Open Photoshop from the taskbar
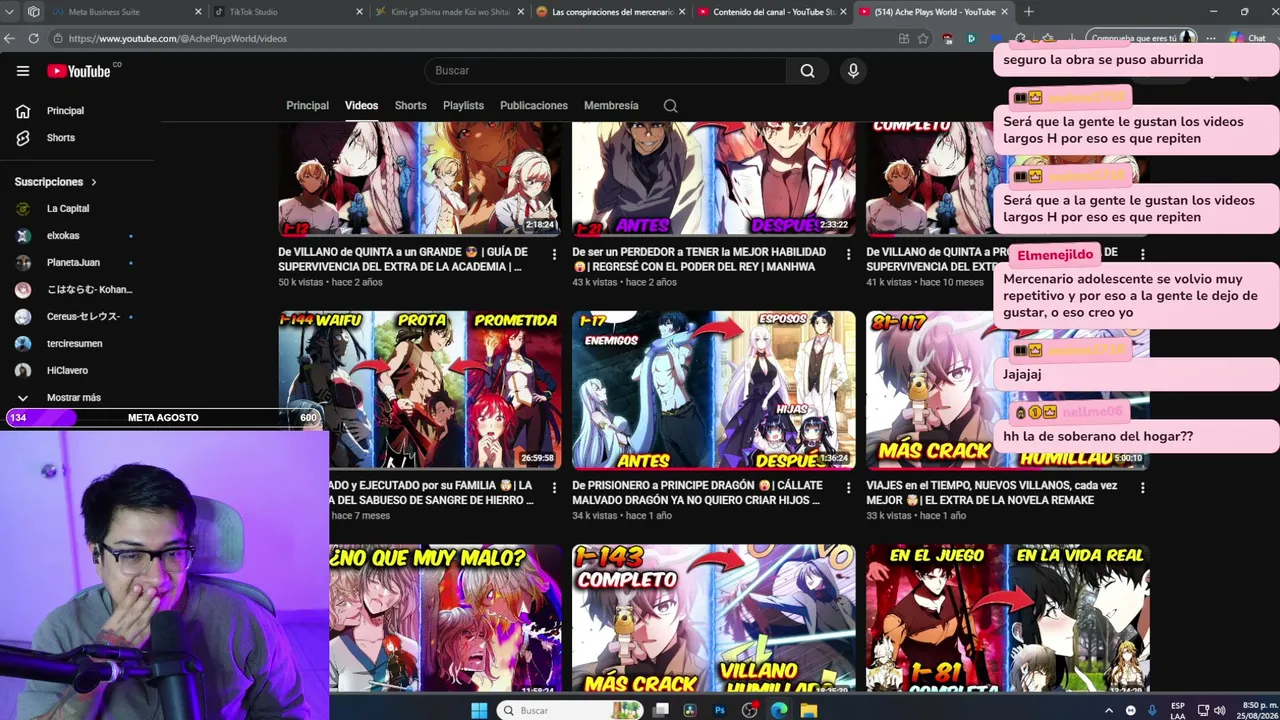The image size is (1280, 720). click(x=719, y=710)
